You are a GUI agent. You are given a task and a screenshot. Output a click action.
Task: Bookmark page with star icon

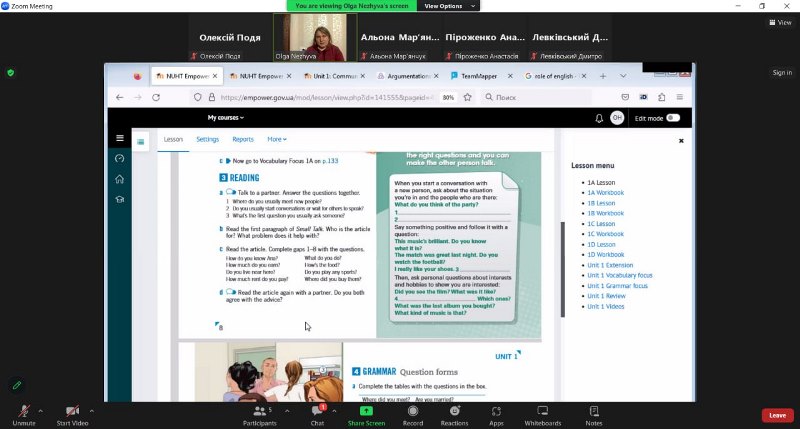(x=467, y=97)
